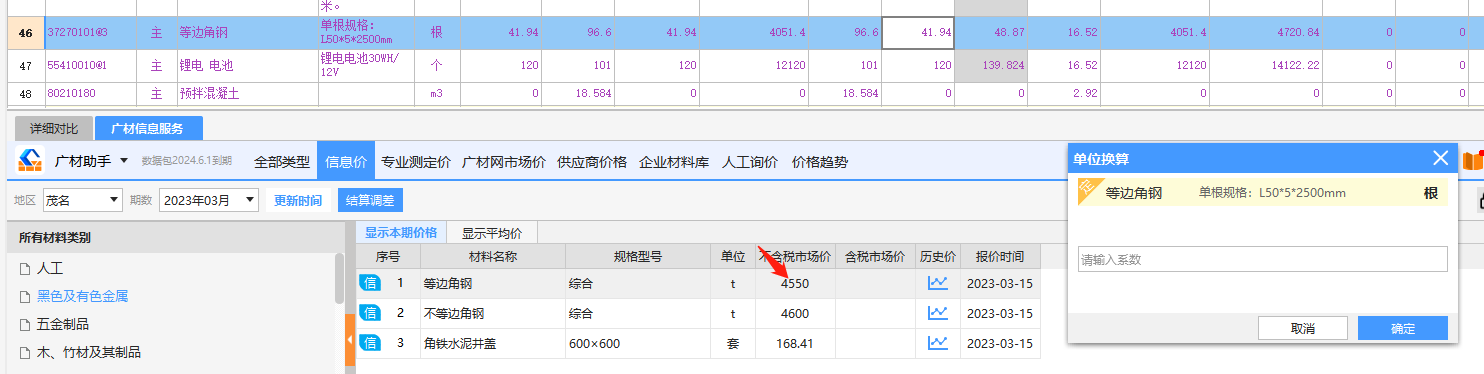
Task: Click 等边角钢 name in price list
Action: point(448,284)
